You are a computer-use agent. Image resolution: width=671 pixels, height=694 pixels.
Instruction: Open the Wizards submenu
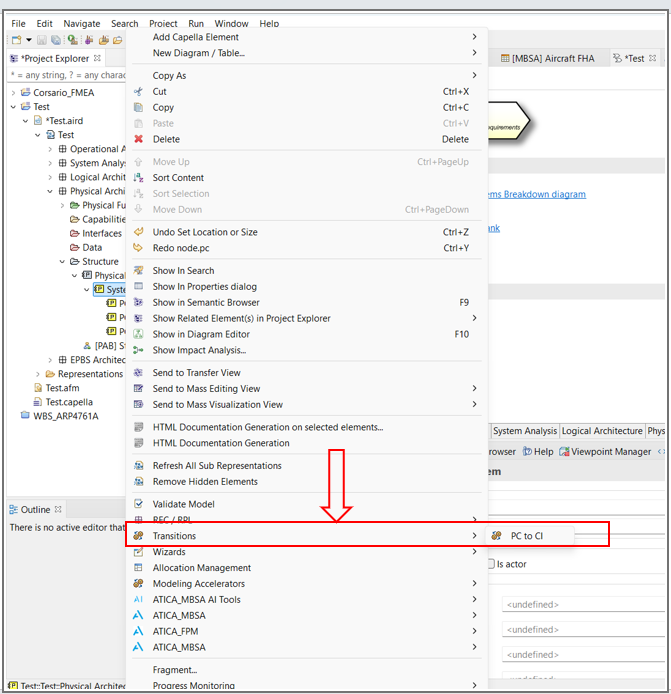coord(306,551)
